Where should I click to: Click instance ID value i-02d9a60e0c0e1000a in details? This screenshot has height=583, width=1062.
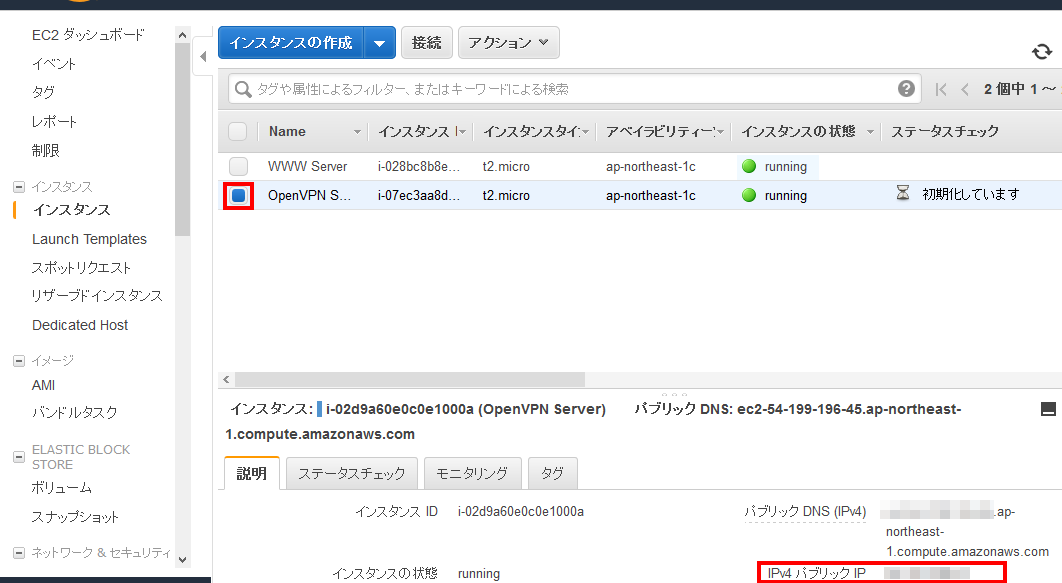(x=521, y=512)
